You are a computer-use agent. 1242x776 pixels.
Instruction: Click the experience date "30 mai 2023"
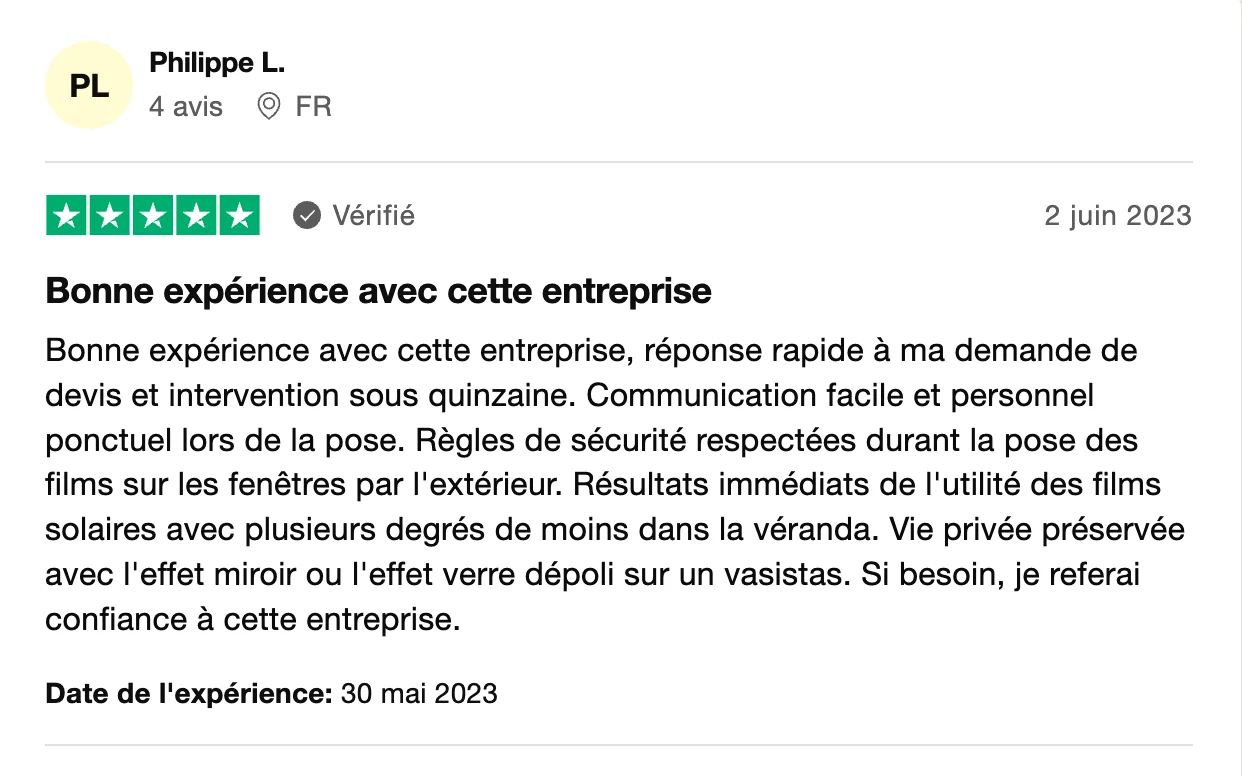[419, 692]
